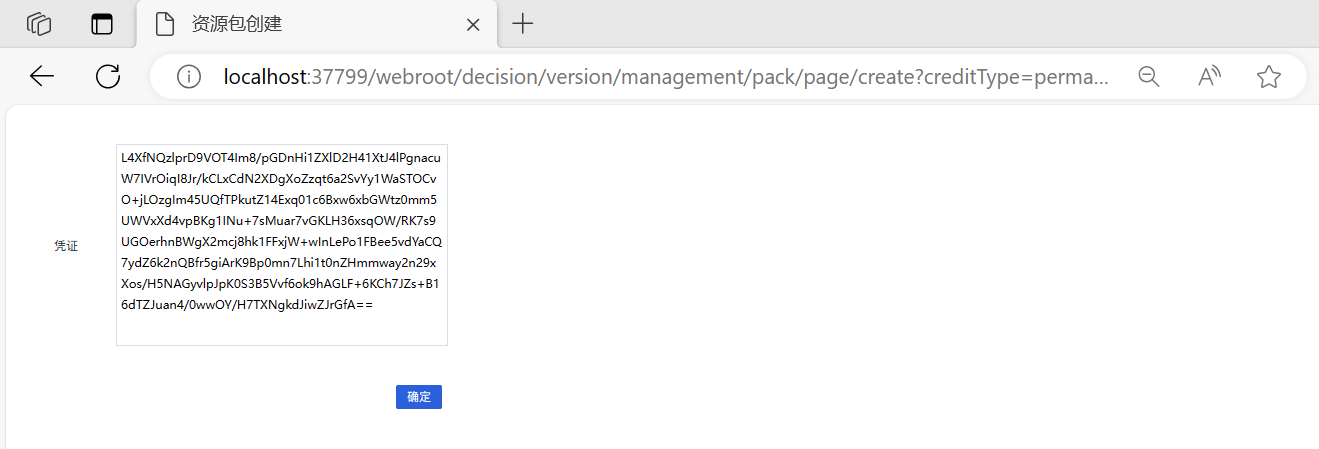Click the line starting Xos/H5NAGyvlp
1319x449 pixels.
tap(280, 284)
